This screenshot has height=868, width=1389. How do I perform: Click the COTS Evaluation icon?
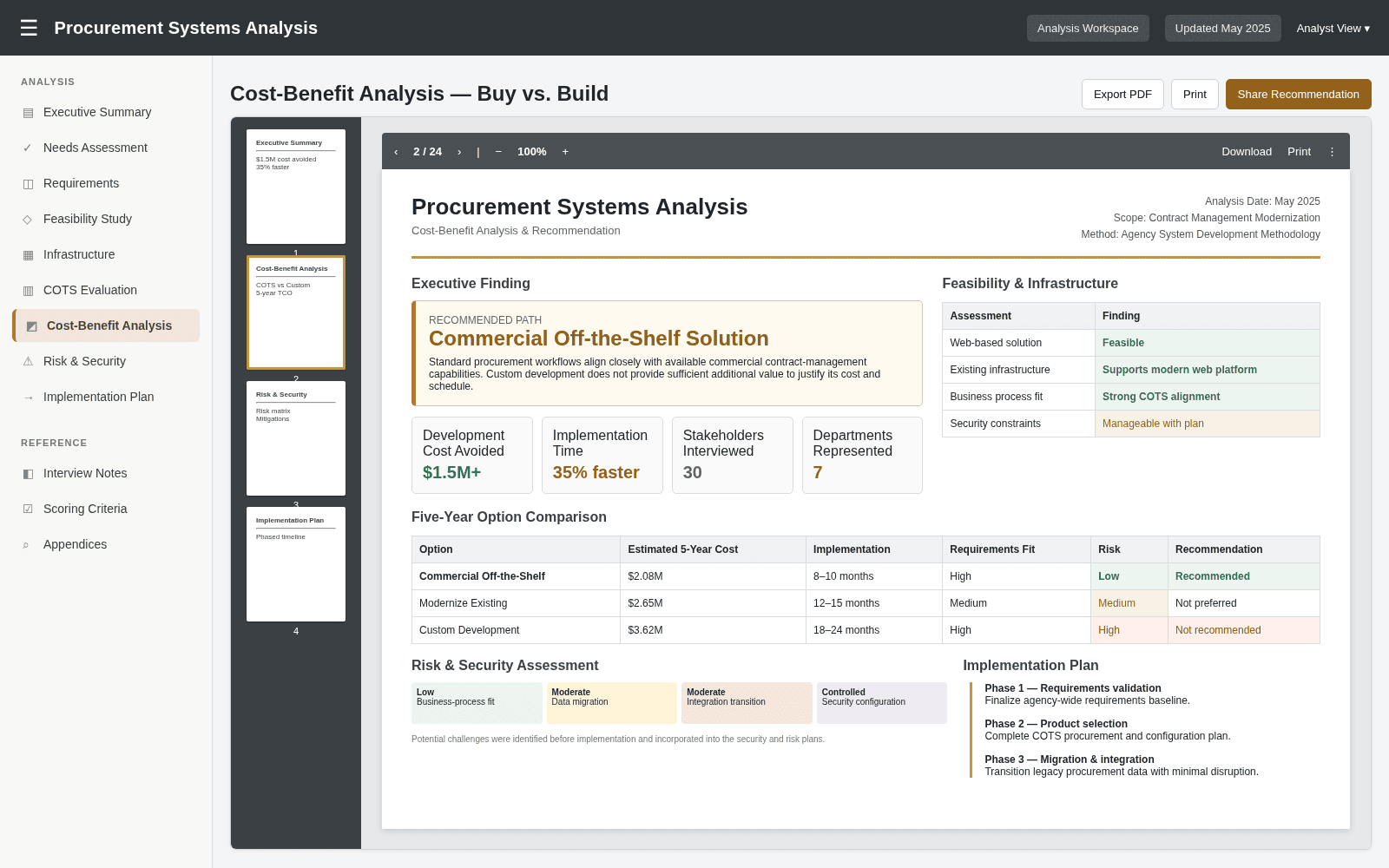28,291
